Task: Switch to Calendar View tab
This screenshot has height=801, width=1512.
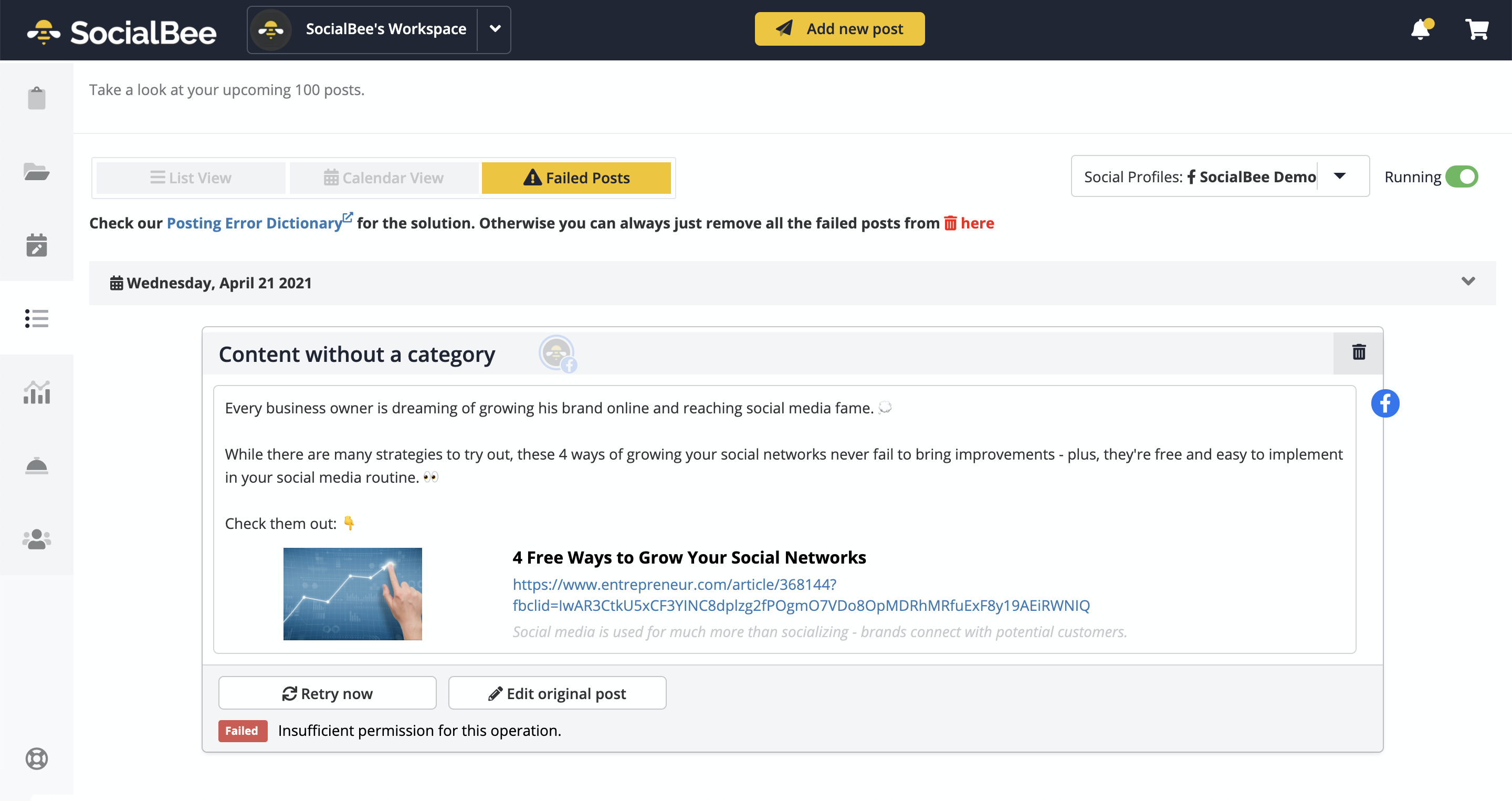Action: tap(384, 178)
